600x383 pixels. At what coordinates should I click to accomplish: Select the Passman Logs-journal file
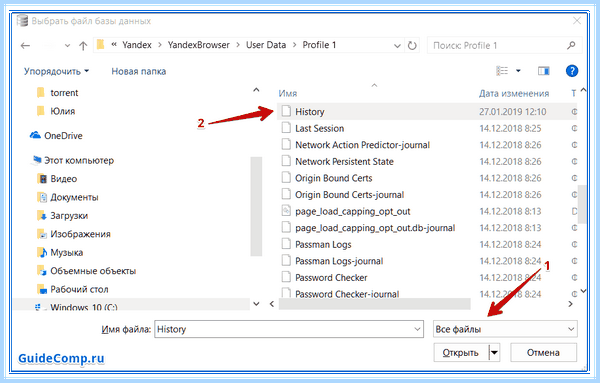(x=339, y=261)
